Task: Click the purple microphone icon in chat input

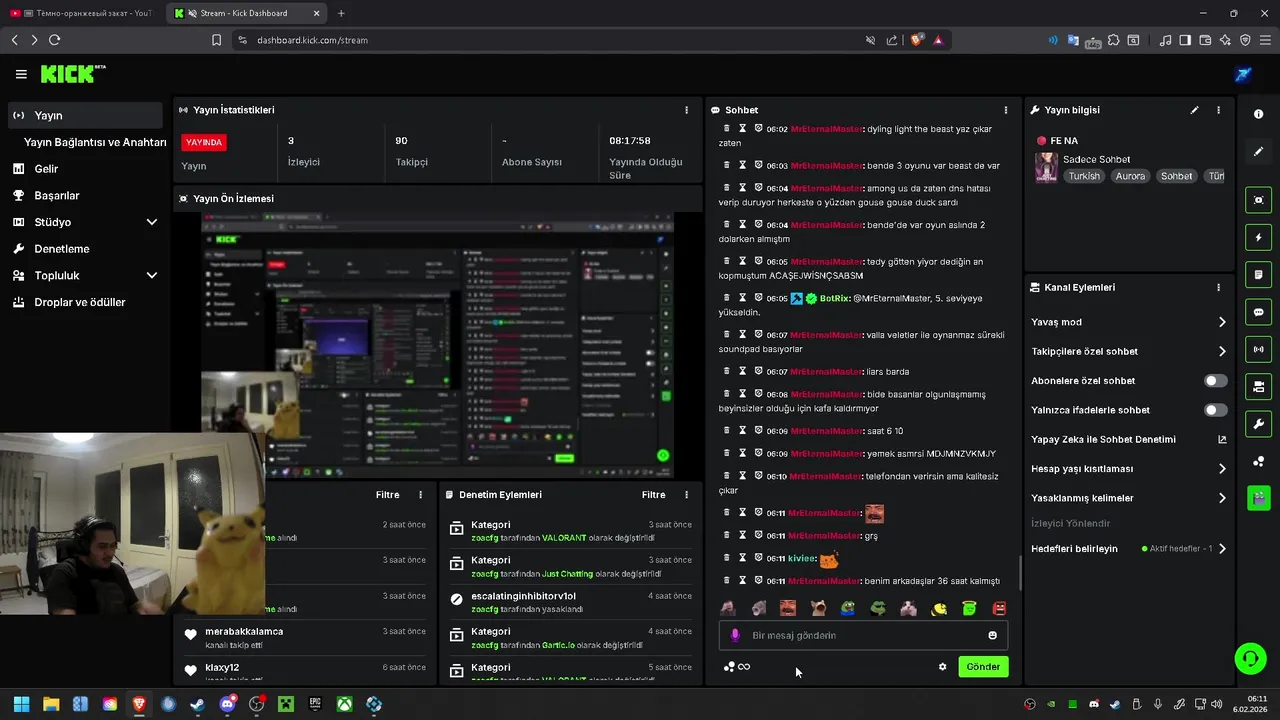Action: (735, 635)
